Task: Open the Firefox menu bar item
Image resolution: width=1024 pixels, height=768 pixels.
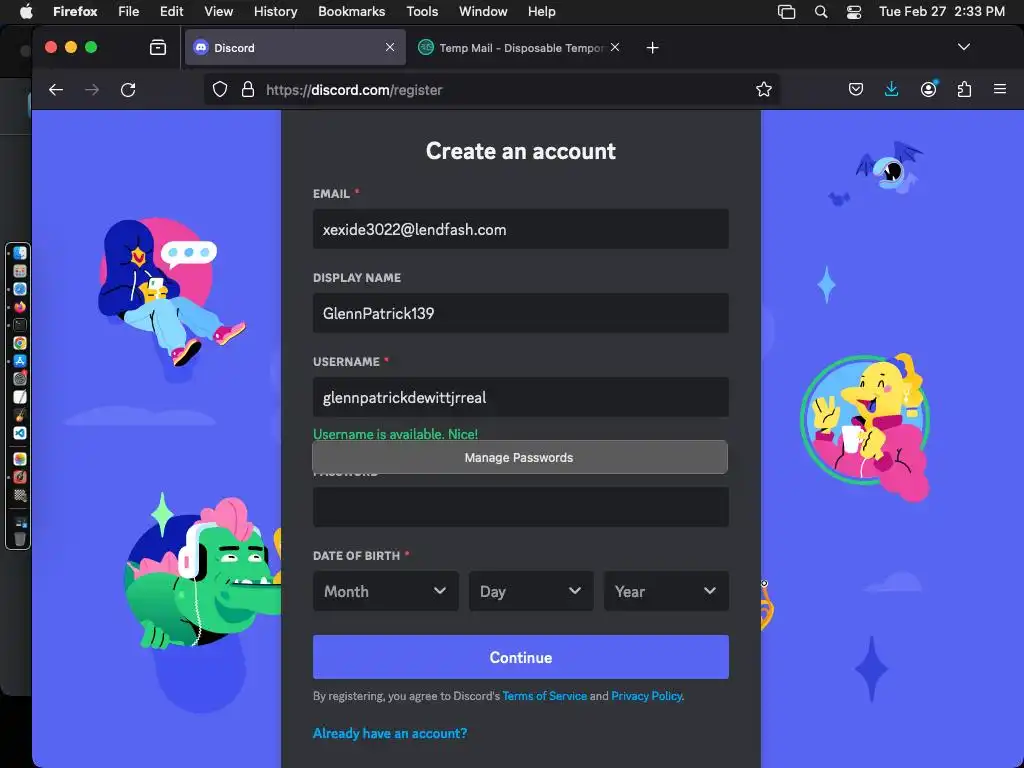Action: (75, 12)
